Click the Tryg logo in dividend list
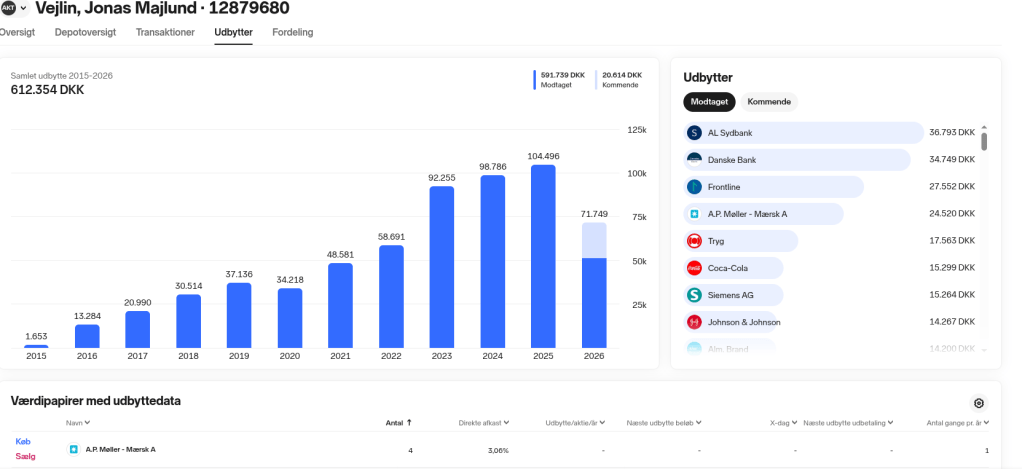 (x=694, y=241)
